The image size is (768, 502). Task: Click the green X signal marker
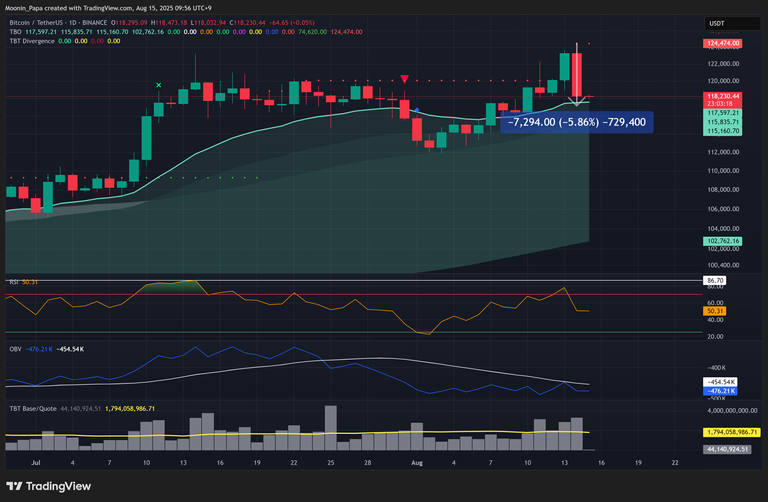coord(159,85)
